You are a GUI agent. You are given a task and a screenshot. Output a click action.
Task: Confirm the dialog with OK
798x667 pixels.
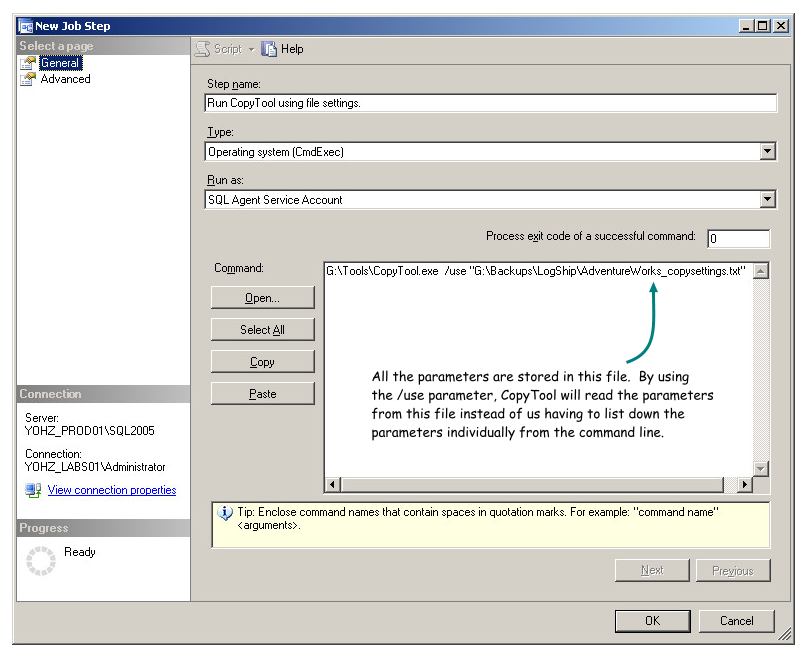click(652, 621)
